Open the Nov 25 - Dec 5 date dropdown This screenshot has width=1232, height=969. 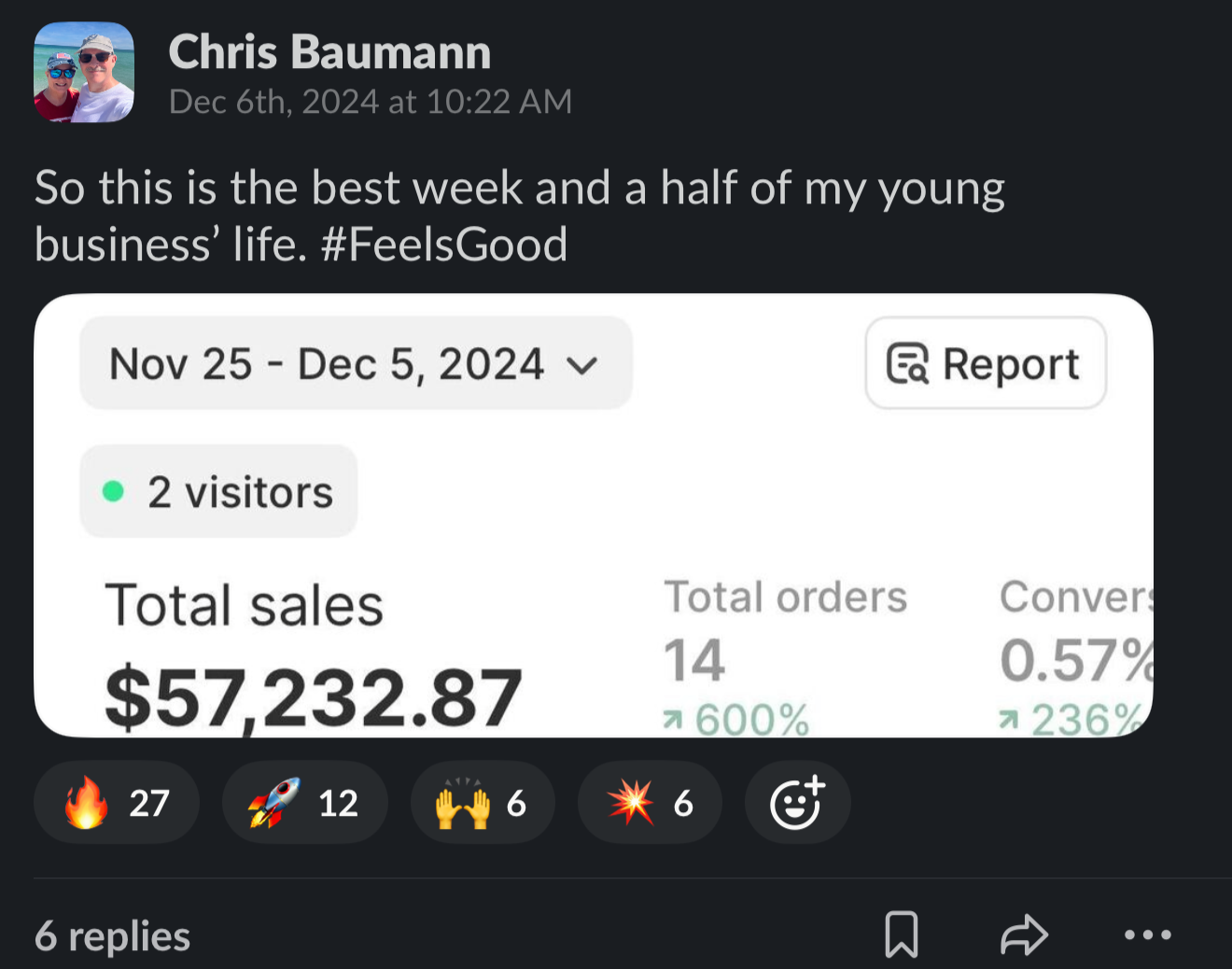pyautogui.click(x=357, y=364)
